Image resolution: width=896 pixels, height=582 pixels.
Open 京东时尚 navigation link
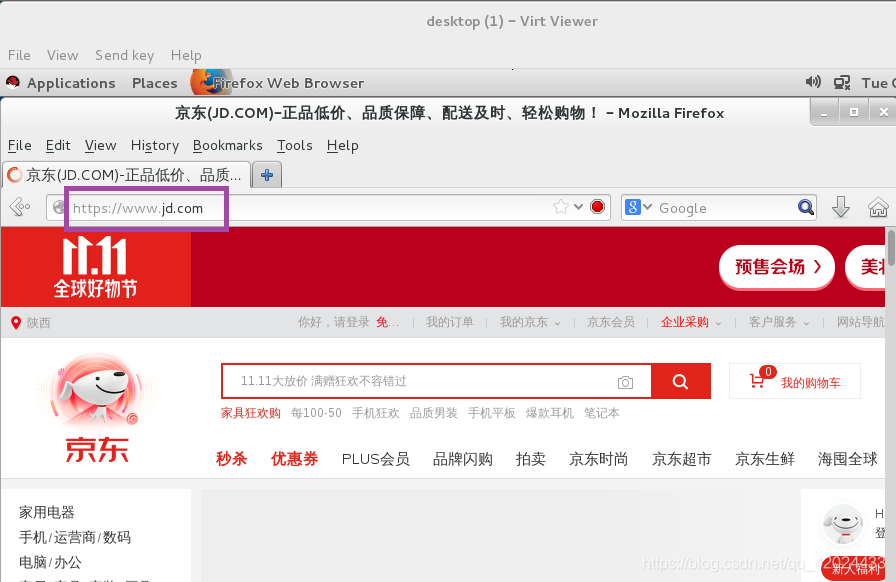click(x=599, y=459)
